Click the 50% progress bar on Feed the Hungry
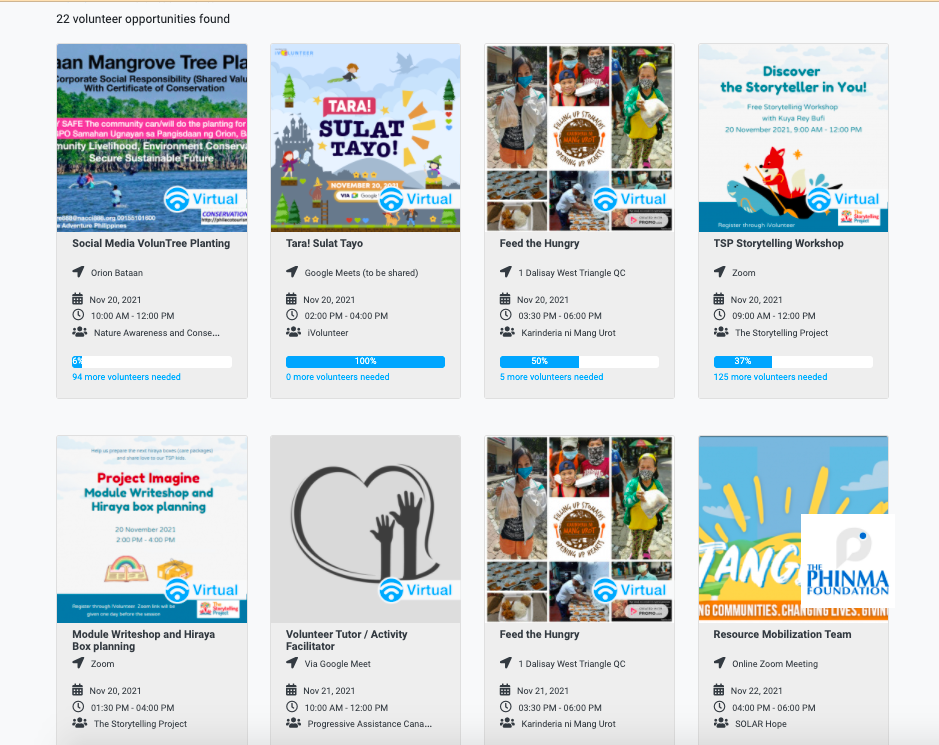The image size is (939, 745). pyautogui.click(x=579, y=362)
